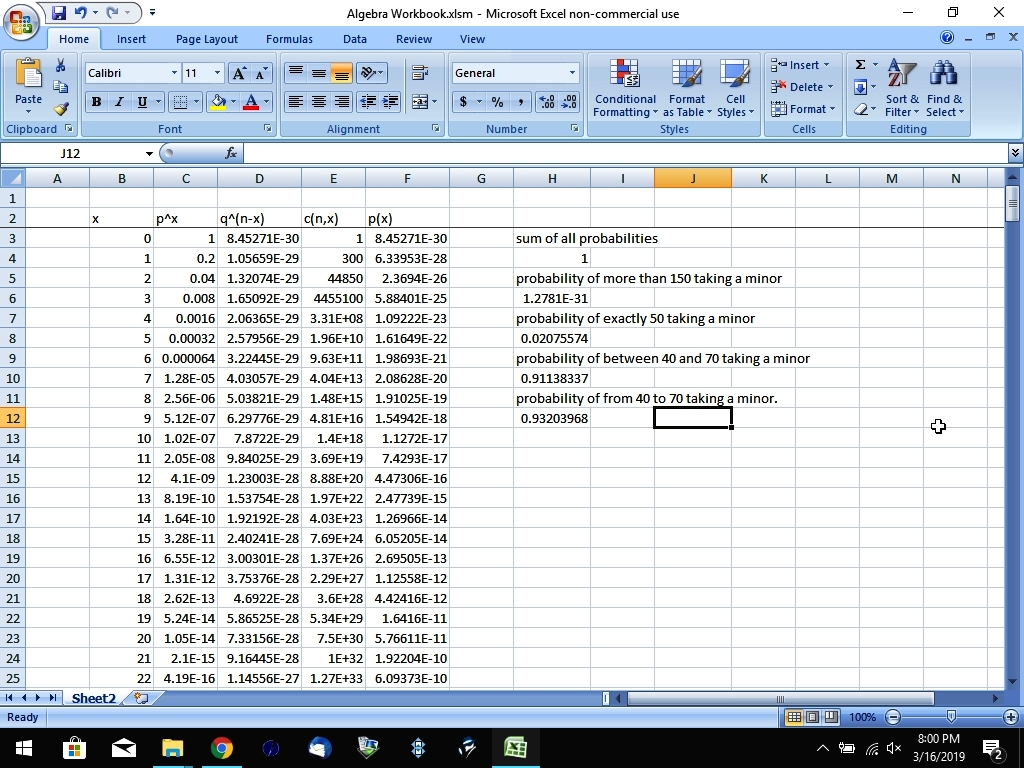This screenshot has width=1024, height=768.
Task: Zoom out with the minus button
Action: 893,717
